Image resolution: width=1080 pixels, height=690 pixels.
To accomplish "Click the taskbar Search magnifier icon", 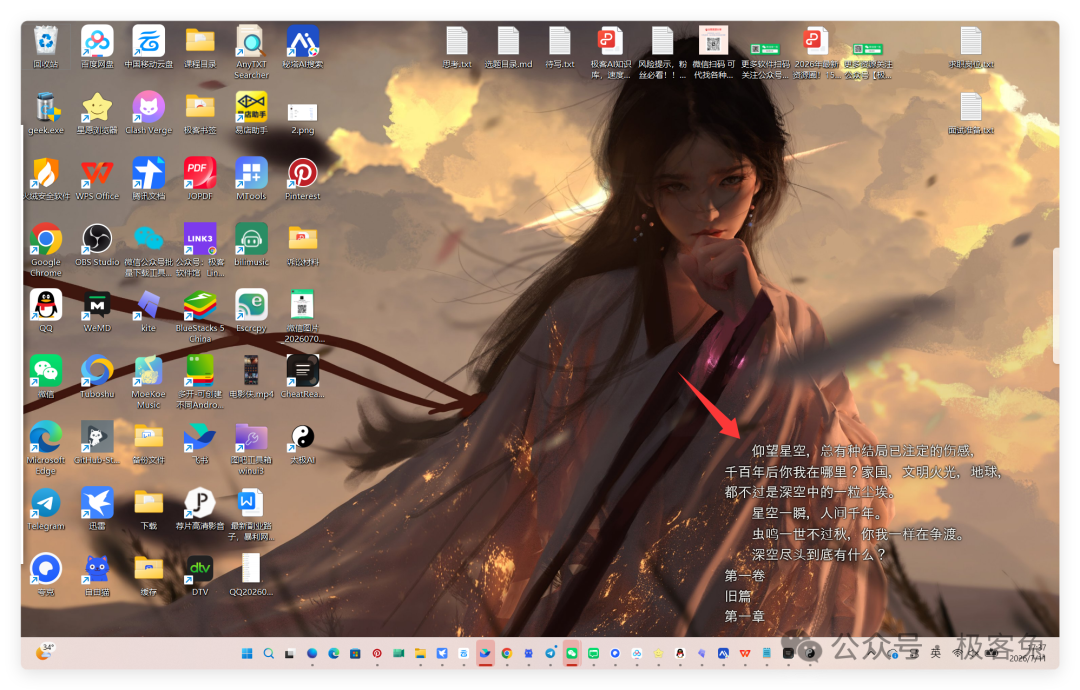I will pyautogui.click(x=269, y=654).
